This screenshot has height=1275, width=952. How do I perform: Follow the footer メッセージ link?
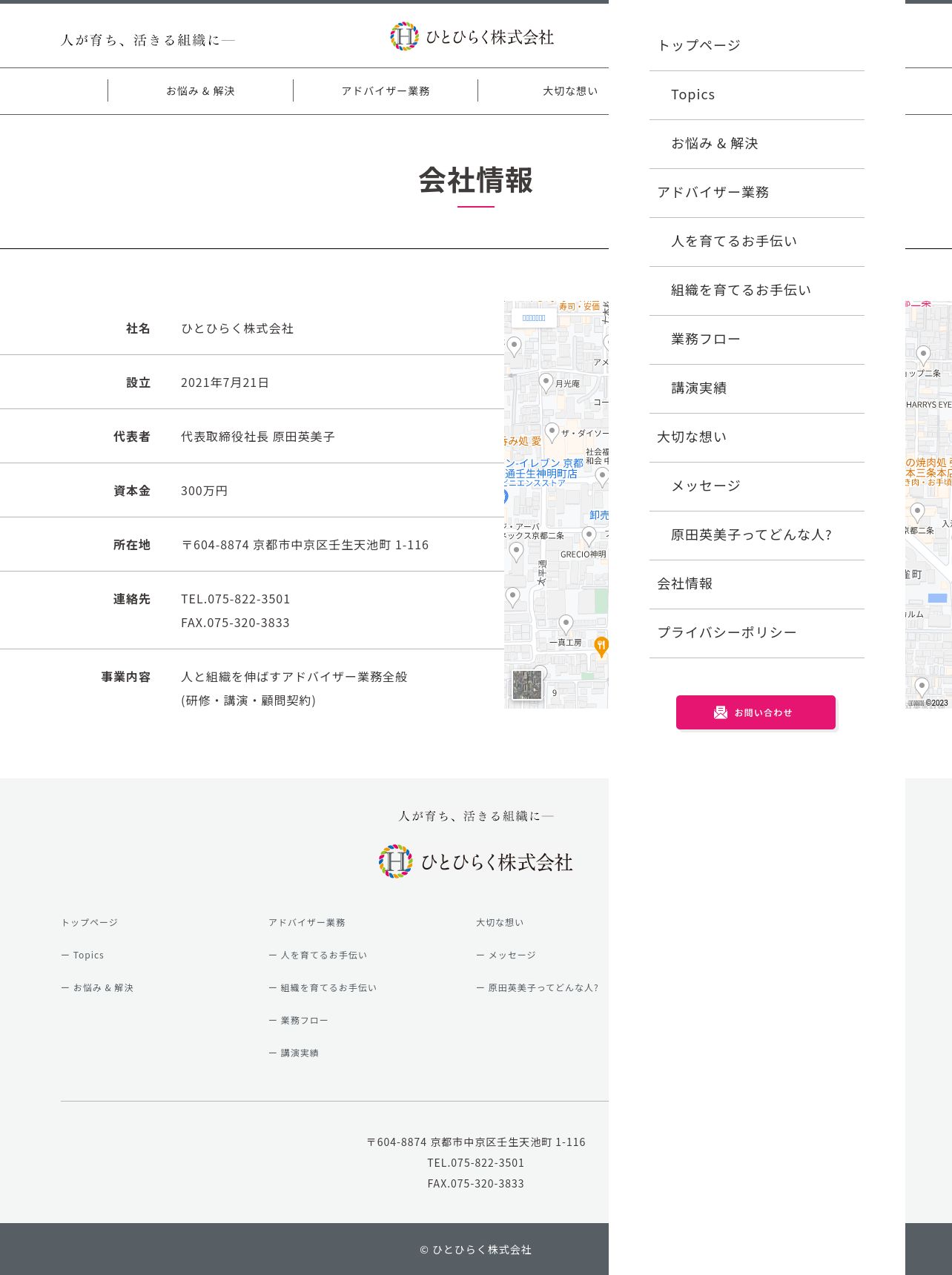[x=506, y=955]
